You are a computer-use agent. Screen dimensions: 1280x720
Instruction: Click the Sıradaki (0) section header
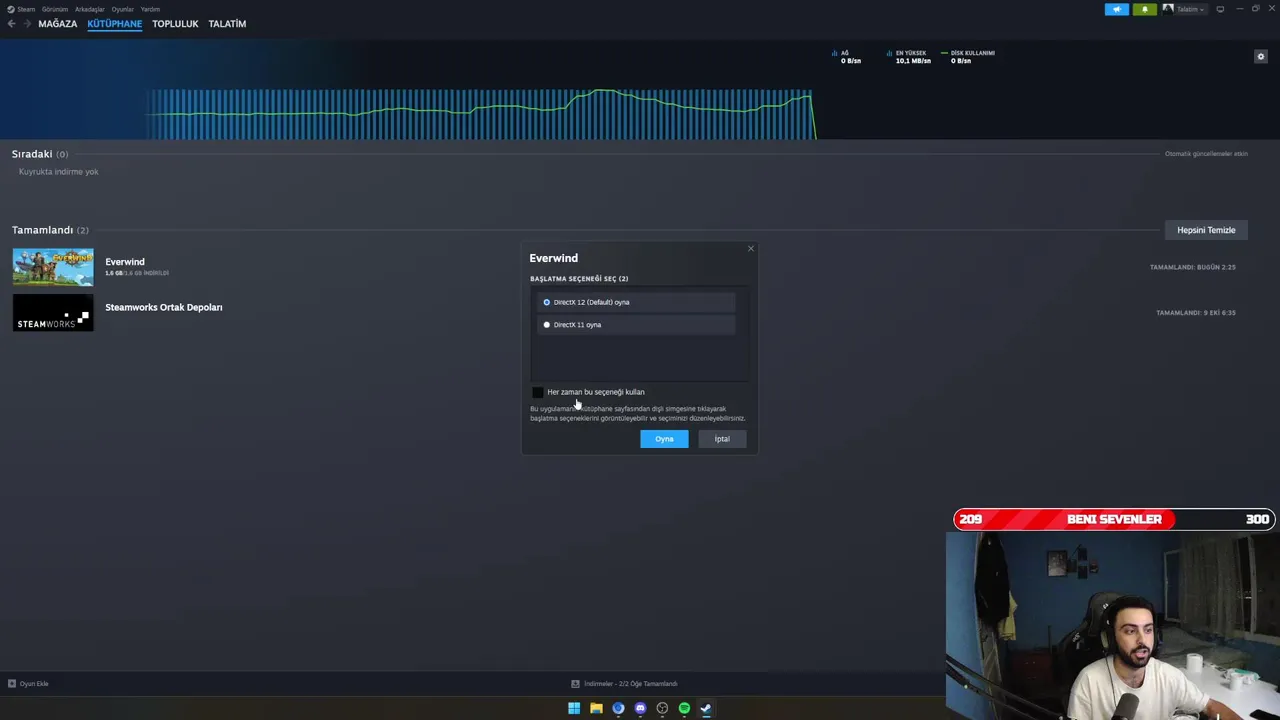tap(40, 154)
